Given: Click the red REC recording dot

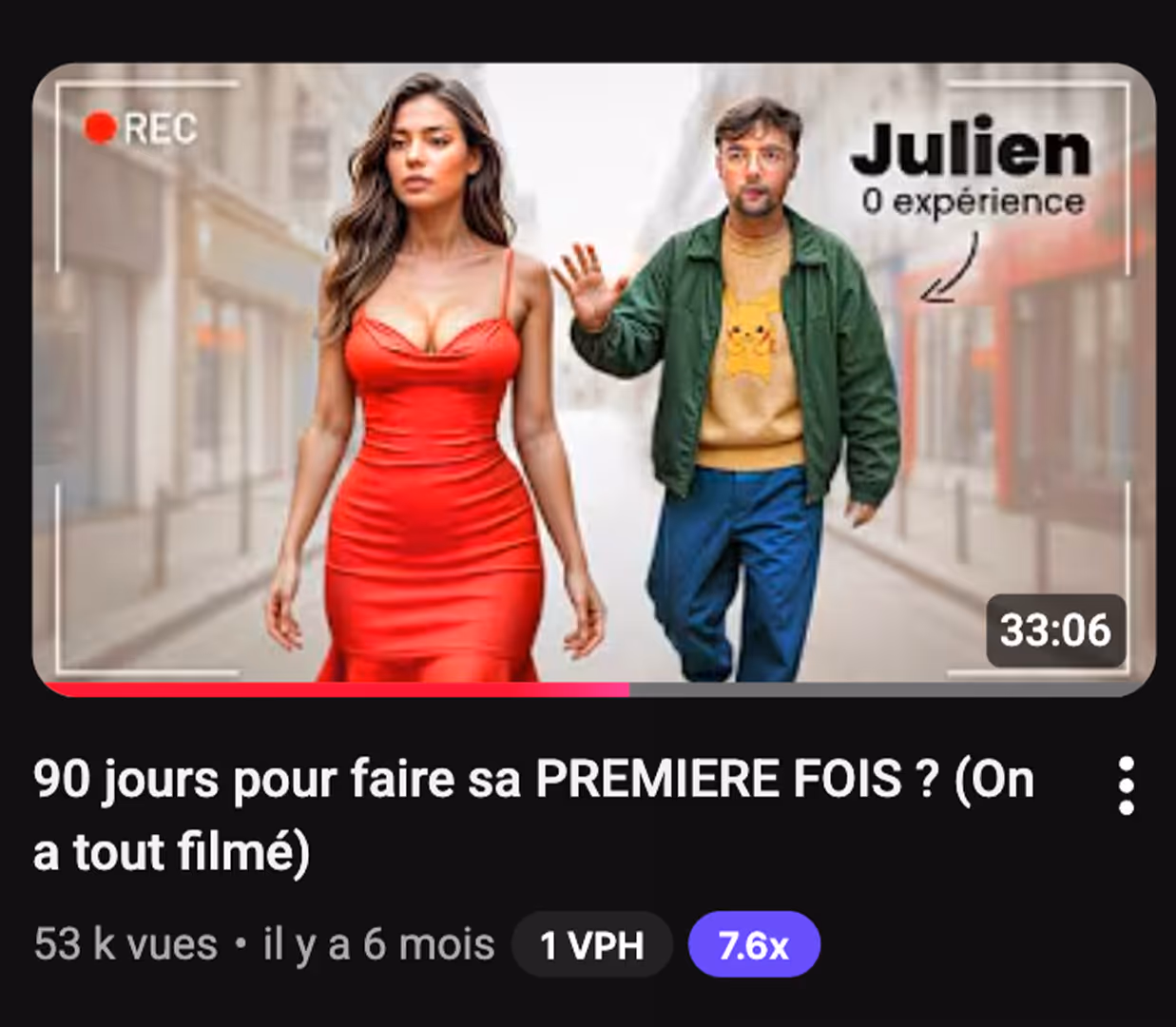Looking at the screenshot, I should [100, 127].
